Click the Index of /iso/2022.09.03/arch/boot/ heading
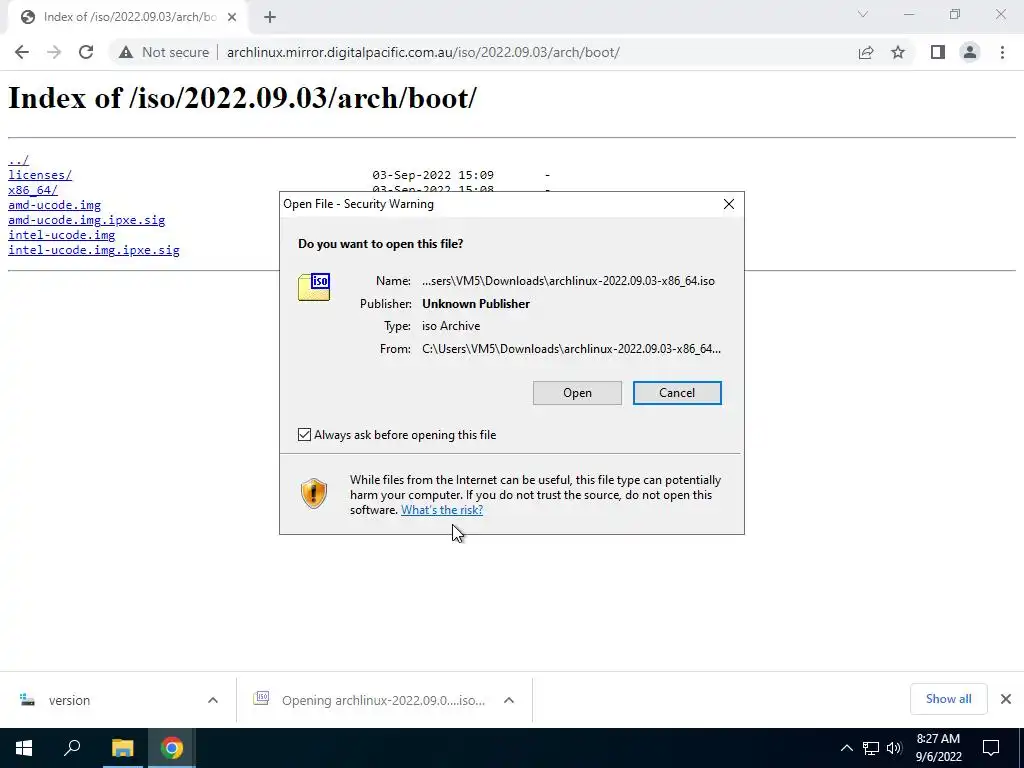This screenshot has height=768, width=1024. click(242, 99)
